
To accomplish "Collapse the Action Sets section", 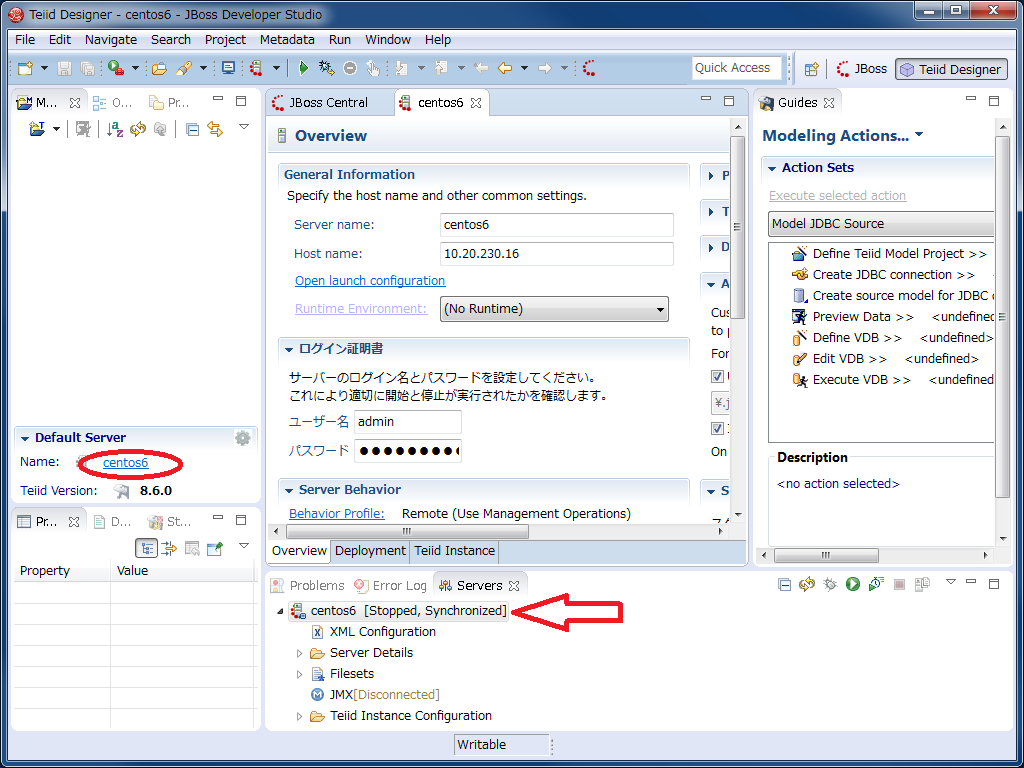I will coord(772,168).
